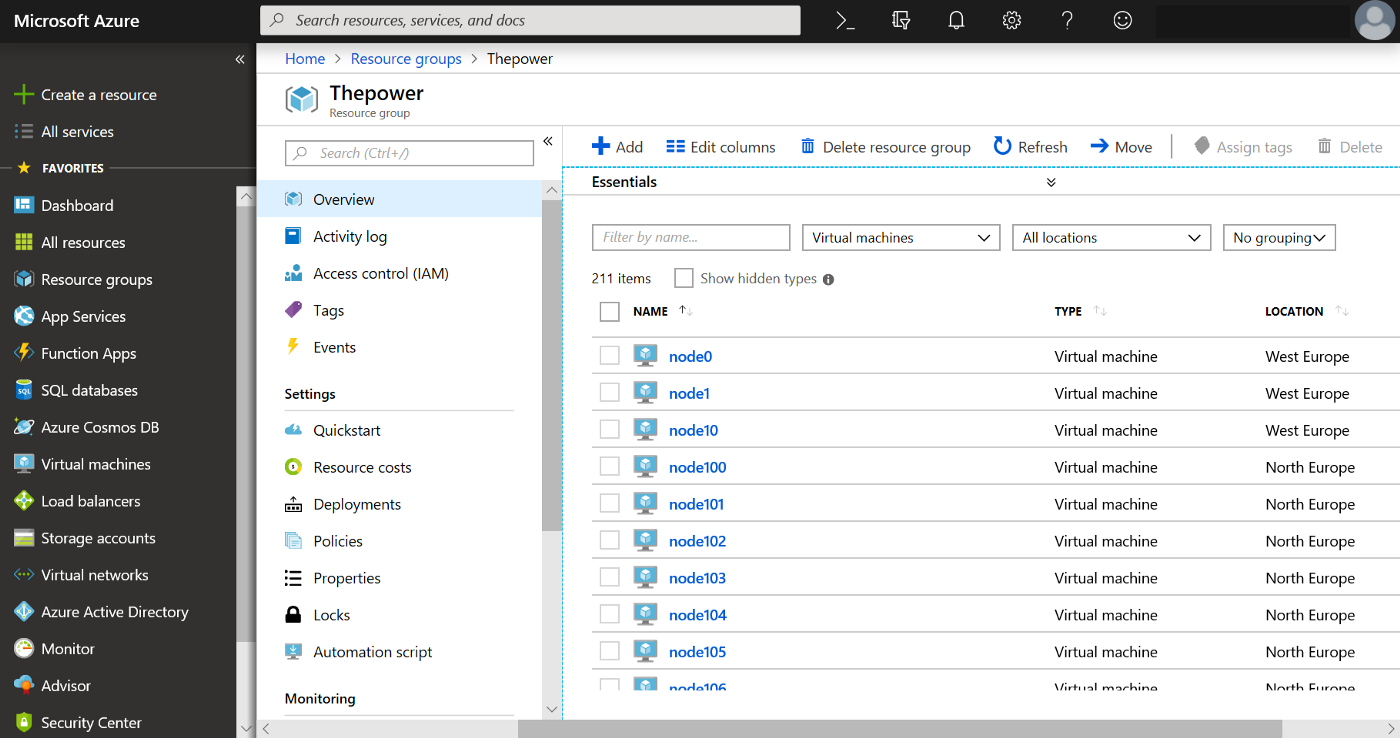Image resolution: width=1400 pixels, height=738 pixels.
Task: Expand the Essentials section chevron
Action: [1051, 182]
